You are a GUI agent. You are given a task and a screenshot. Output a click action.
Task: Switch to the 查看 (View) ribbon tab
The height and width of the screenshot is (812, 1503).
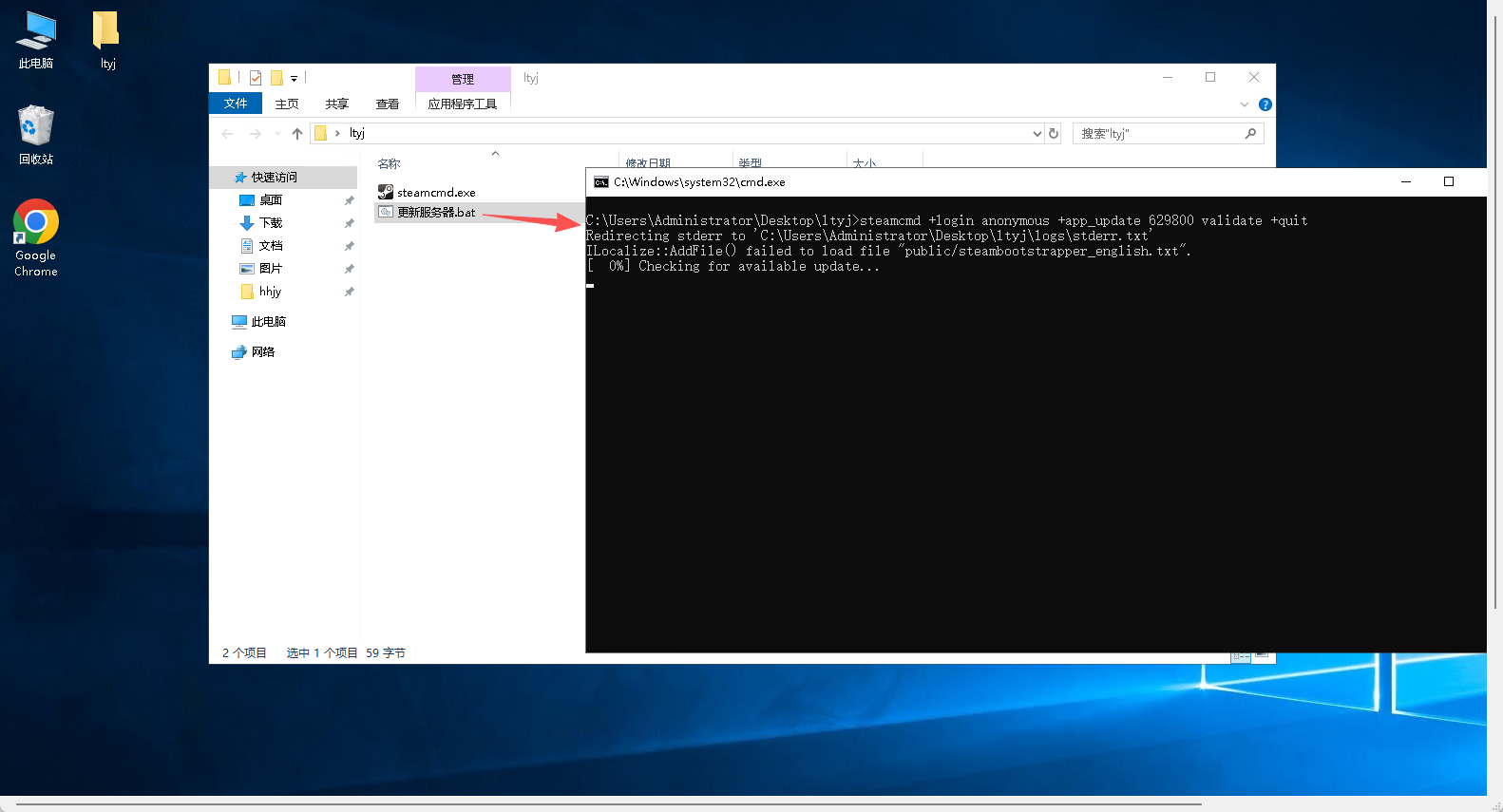coord(387,104)
